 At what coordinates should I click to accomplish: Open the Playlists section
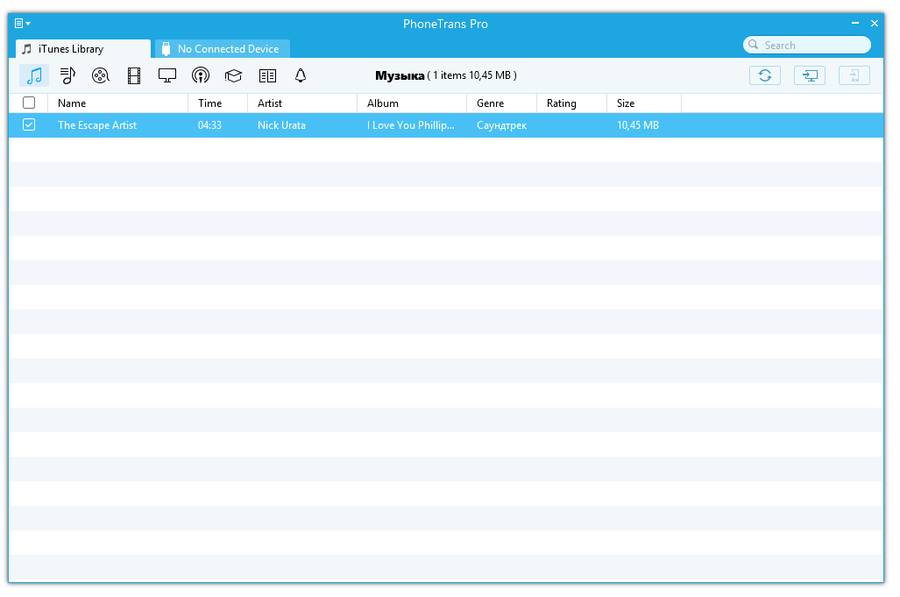[x=67, y=75]
